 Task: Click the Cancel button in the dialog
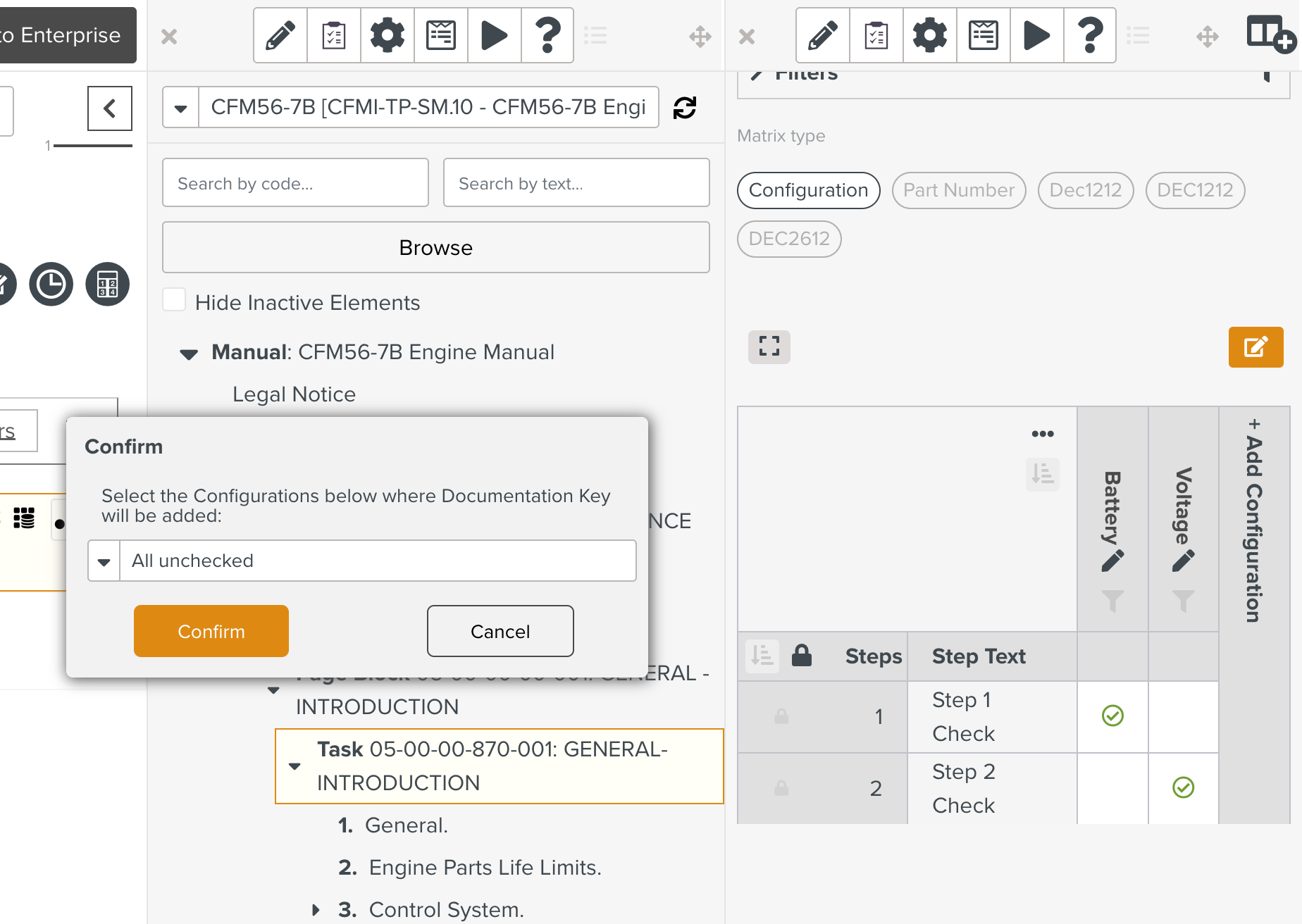[x=500, y=631]
